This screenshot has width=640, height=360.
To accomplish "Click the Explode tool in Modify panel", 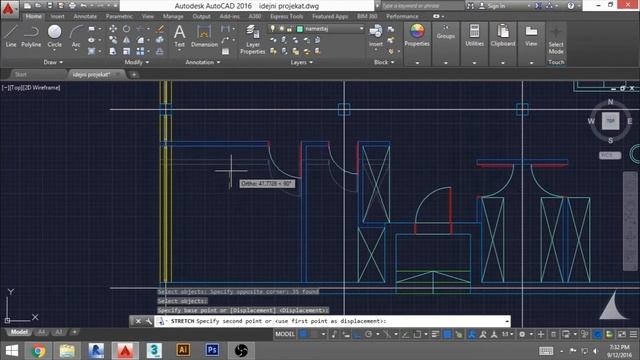I will click(160, 40).
